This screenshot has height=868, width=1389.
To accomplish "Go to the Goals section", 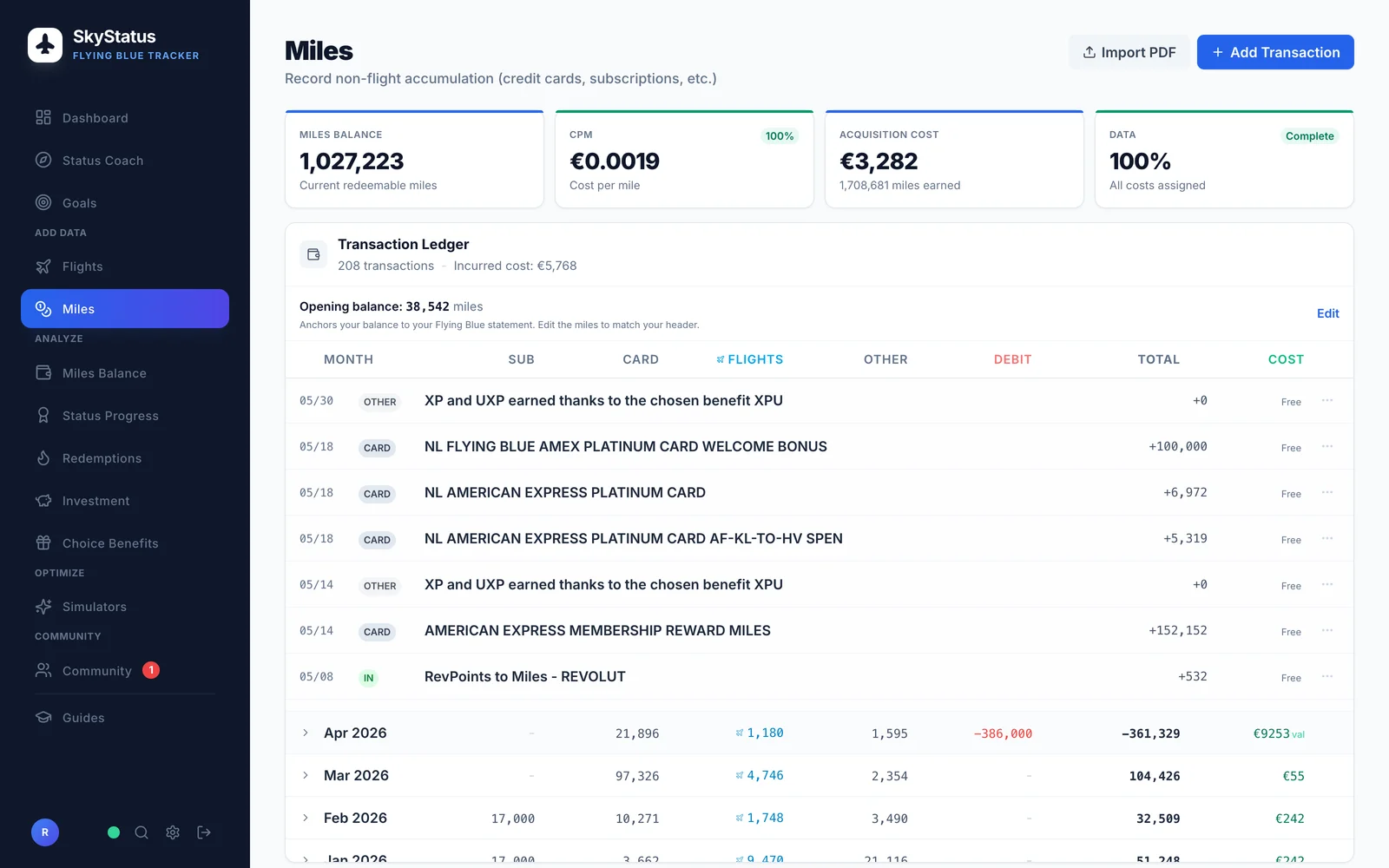I will pos(125,203).
